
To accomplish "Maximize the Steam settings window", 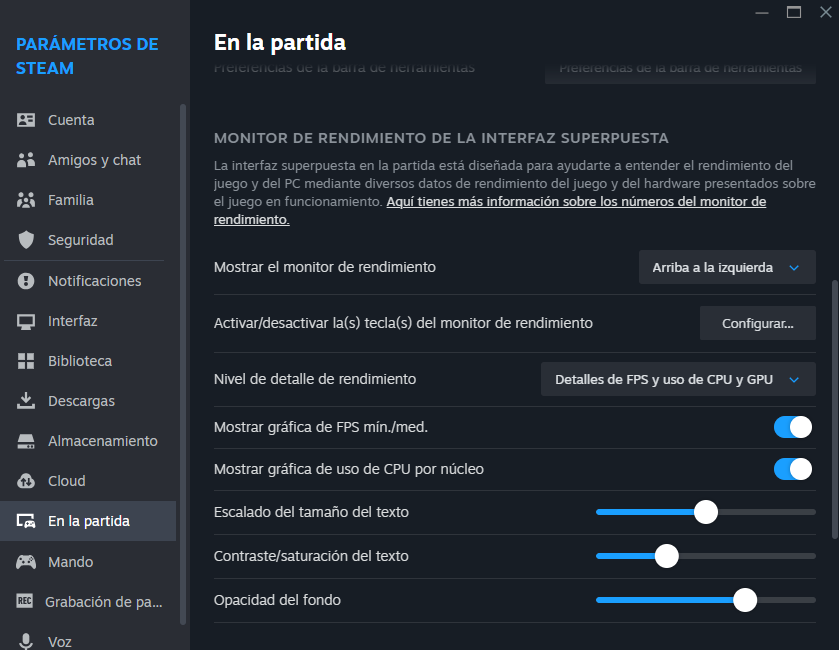I will (794, 12).
